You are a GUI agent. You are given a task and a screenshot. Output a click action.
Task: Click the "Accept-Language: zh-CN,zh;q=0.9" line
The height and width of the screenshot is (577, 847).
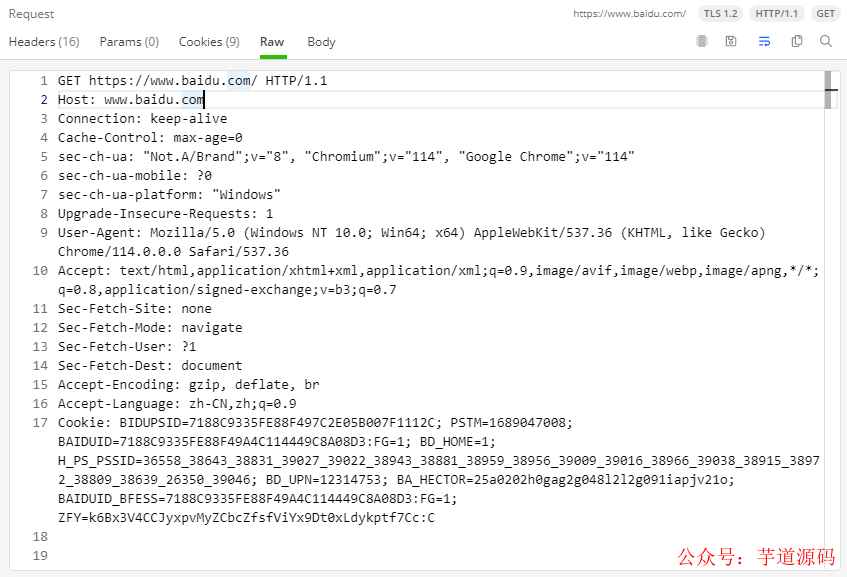click(x=177, y=404)
